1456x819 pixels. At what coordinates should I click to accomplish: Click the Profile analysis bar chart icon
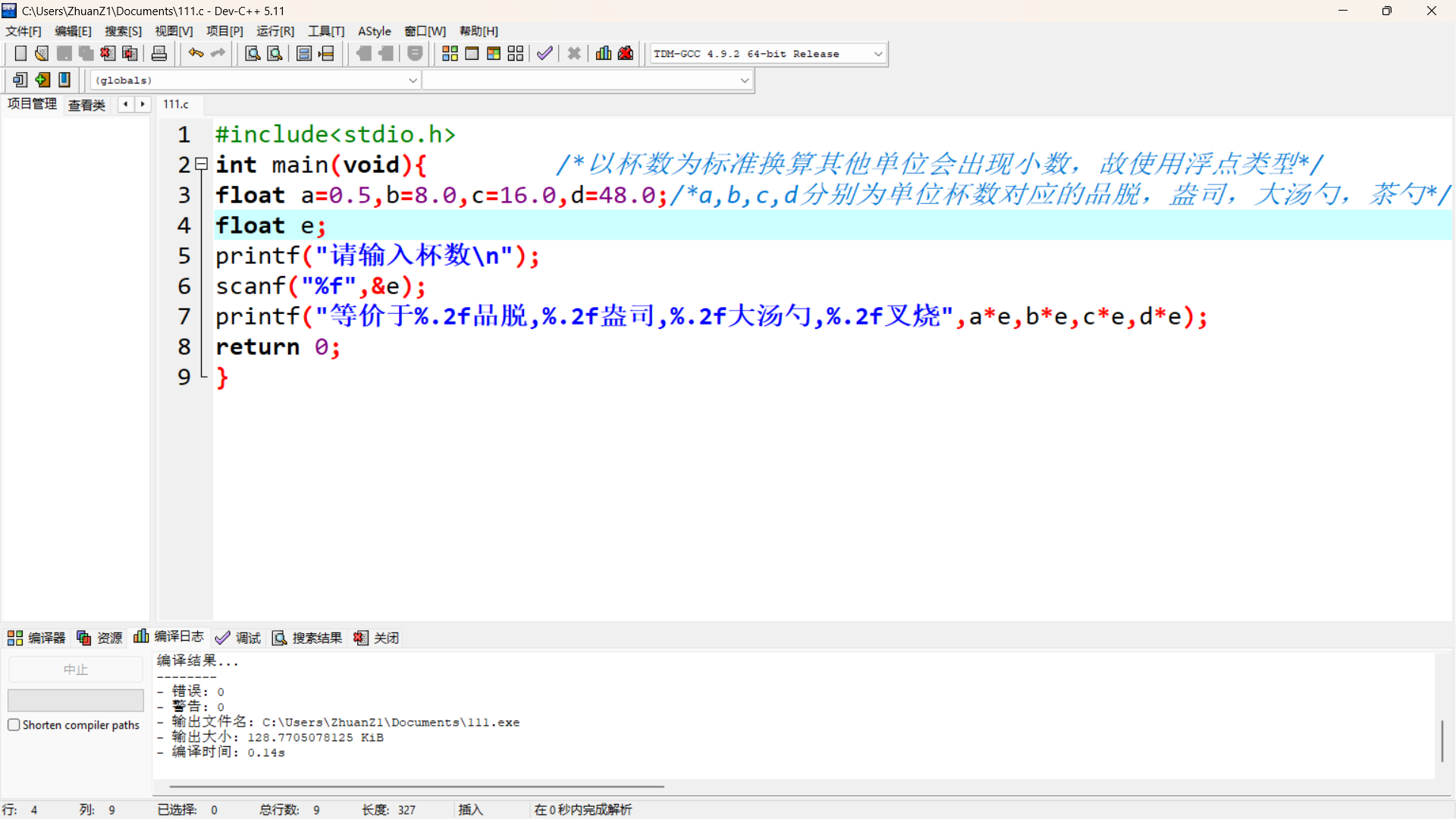(x=604, y=53)
